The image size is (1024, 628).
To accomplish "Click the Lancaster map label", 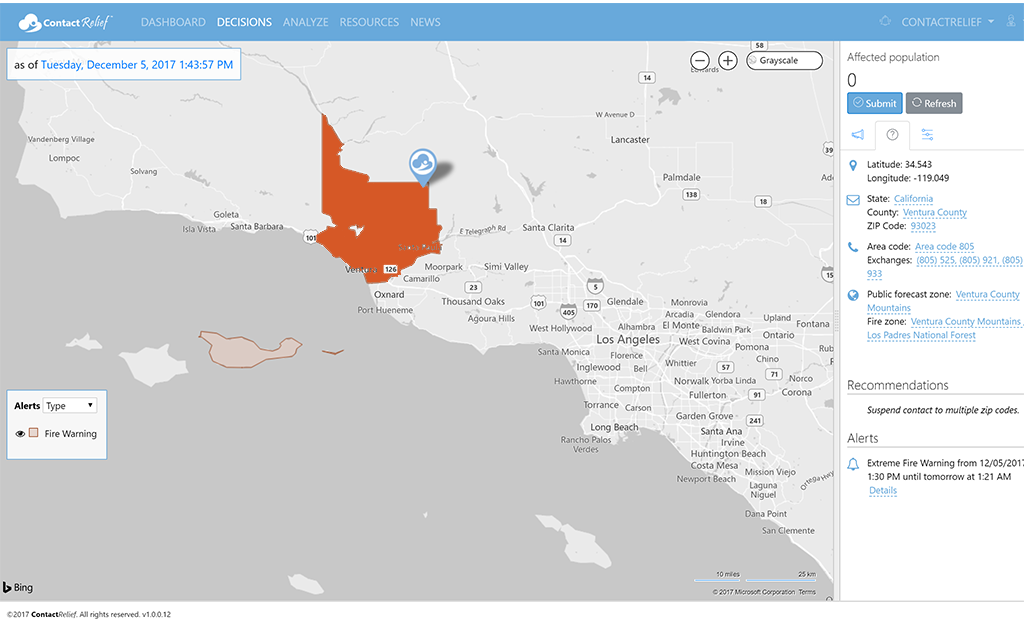I will pyautogui.click(x=630, y=140).
